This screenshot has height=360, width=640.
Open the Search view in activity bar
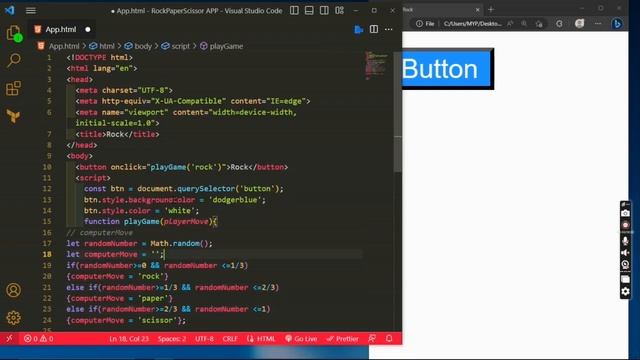coord(13,60)
